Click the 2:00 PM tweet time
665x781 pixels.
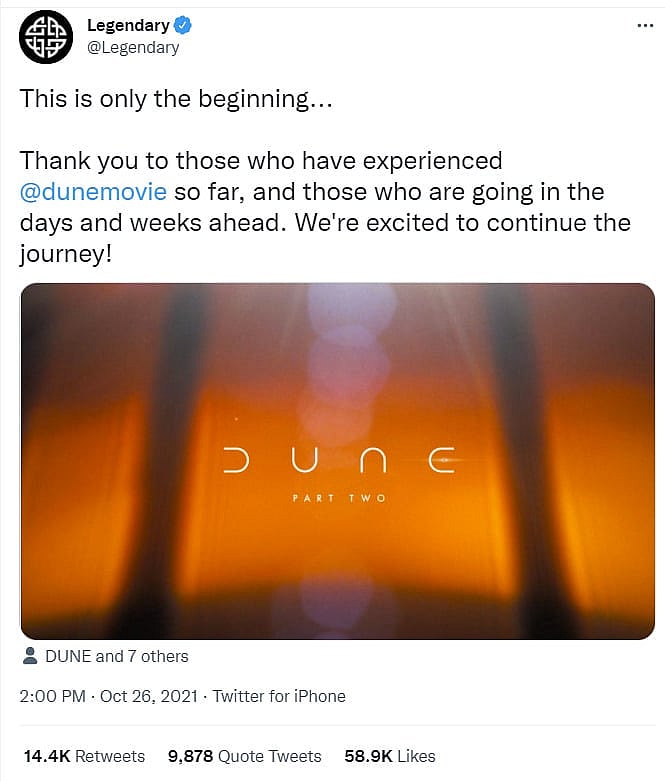point(53,696)
